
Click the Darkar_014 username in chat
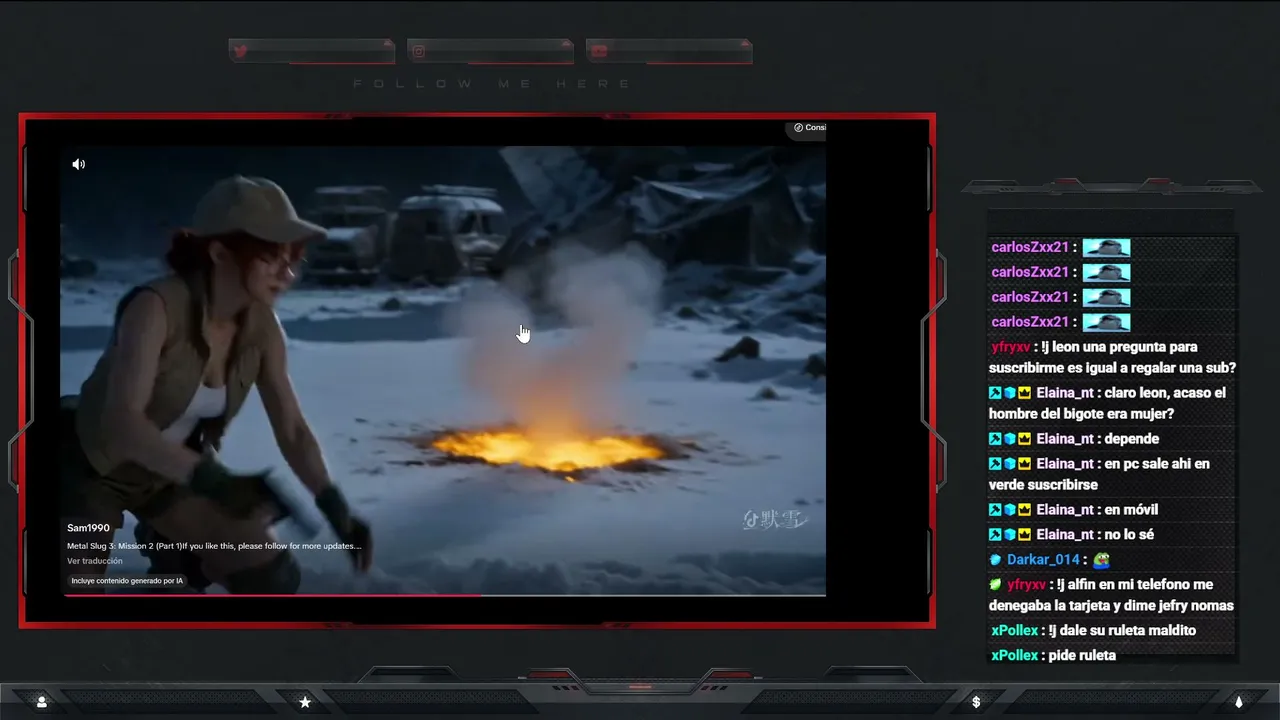coord(1043,560)
